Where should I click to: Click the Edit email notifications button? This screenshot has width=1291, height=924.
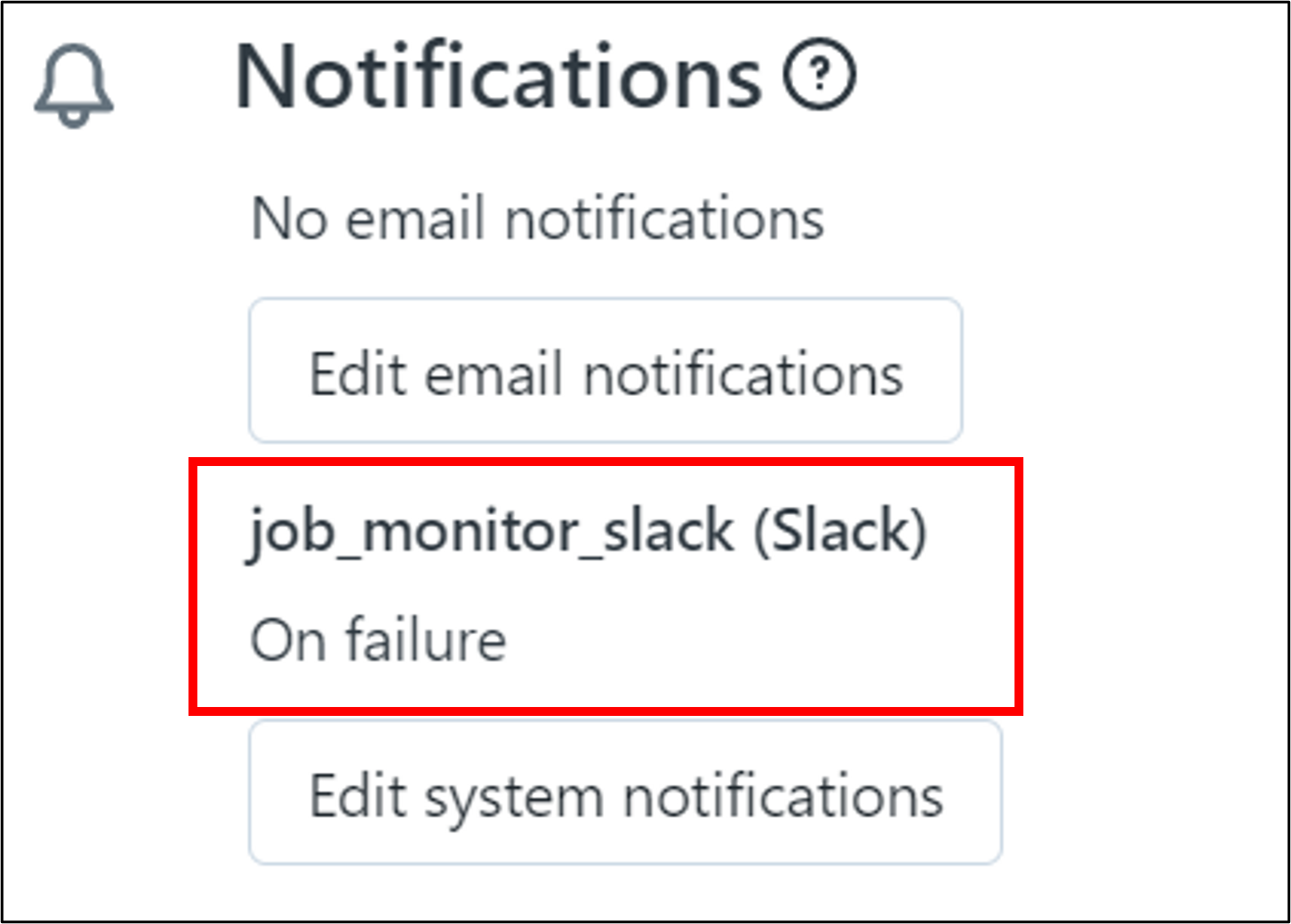click(x=605, y=371)
